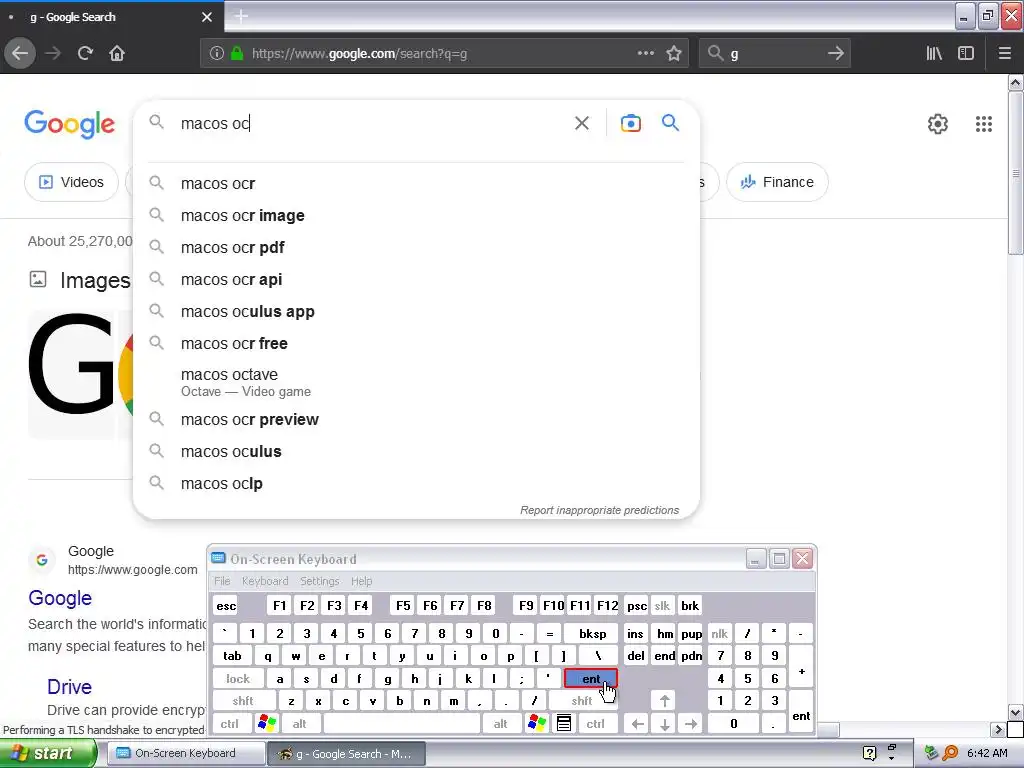Screen dimensions: 1024x768
Task: Click the page vertical scrollbar thumb
Action: pyautogui.click(x=1015, y=173)
